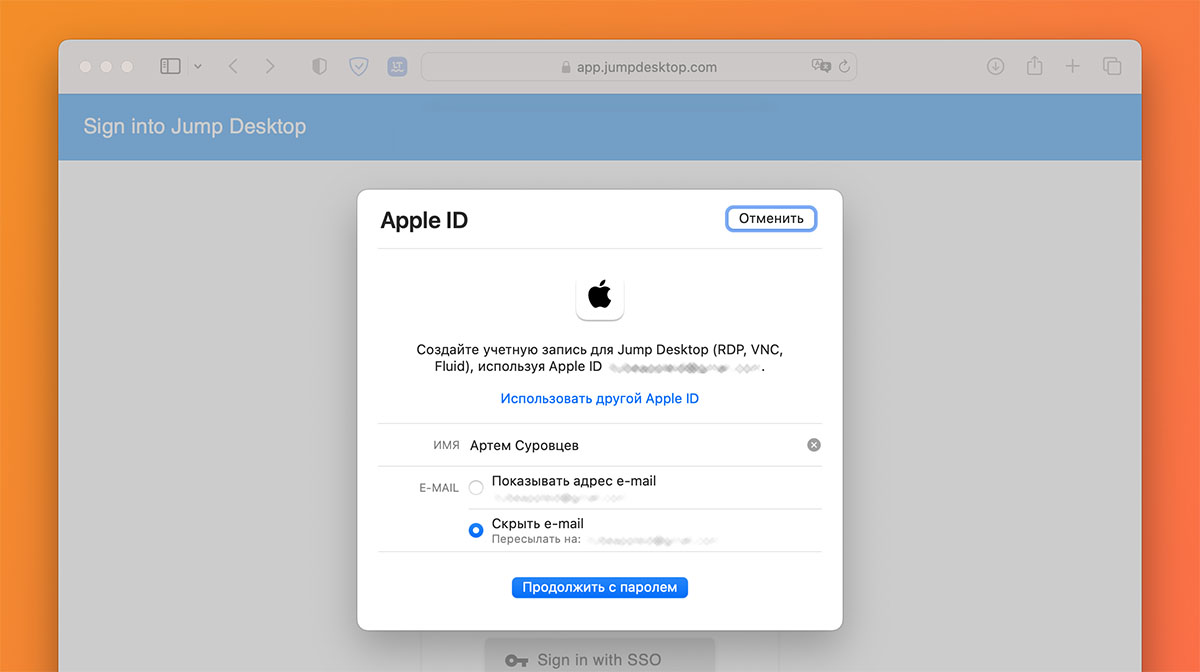
Task: Clear the name field with x icon
Action: click(x=814, y=445)
